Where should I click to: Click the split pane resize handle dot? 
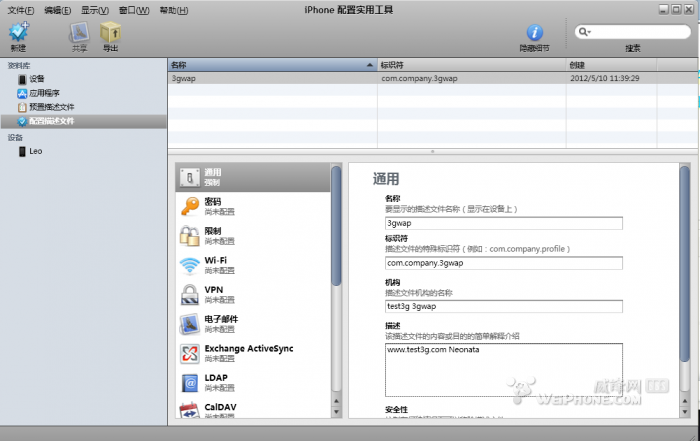(x=432, y=152)
